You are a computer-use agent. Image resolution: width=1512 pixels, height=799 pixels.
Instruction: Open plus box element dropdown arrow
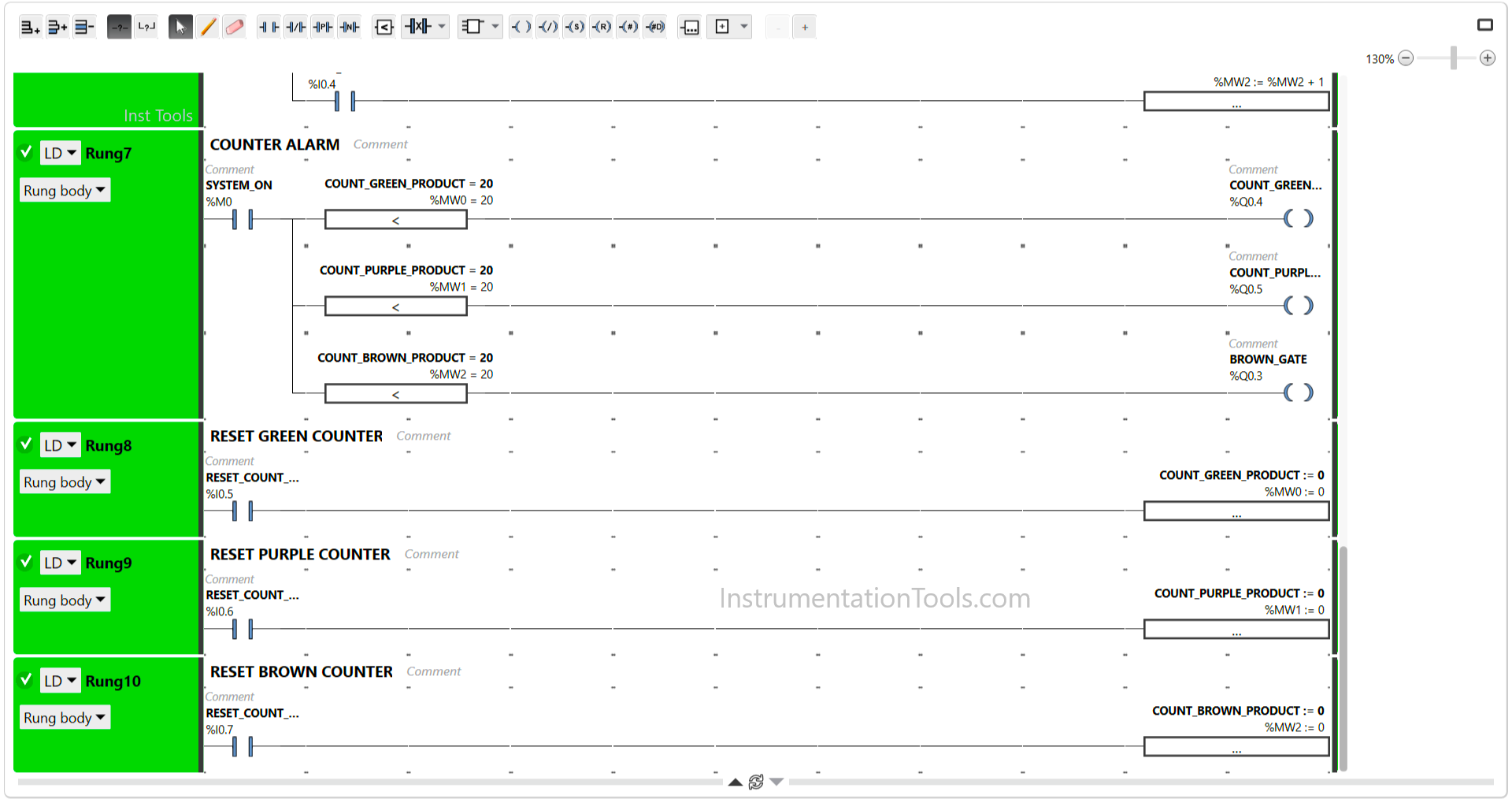(x=744, y=27)
